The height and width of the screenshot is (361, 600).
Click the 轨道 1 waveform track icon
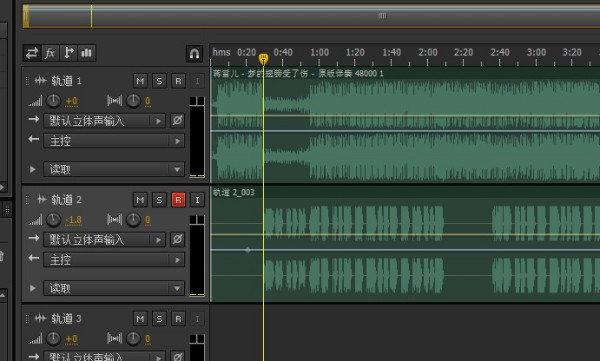(x=41, y=80)
